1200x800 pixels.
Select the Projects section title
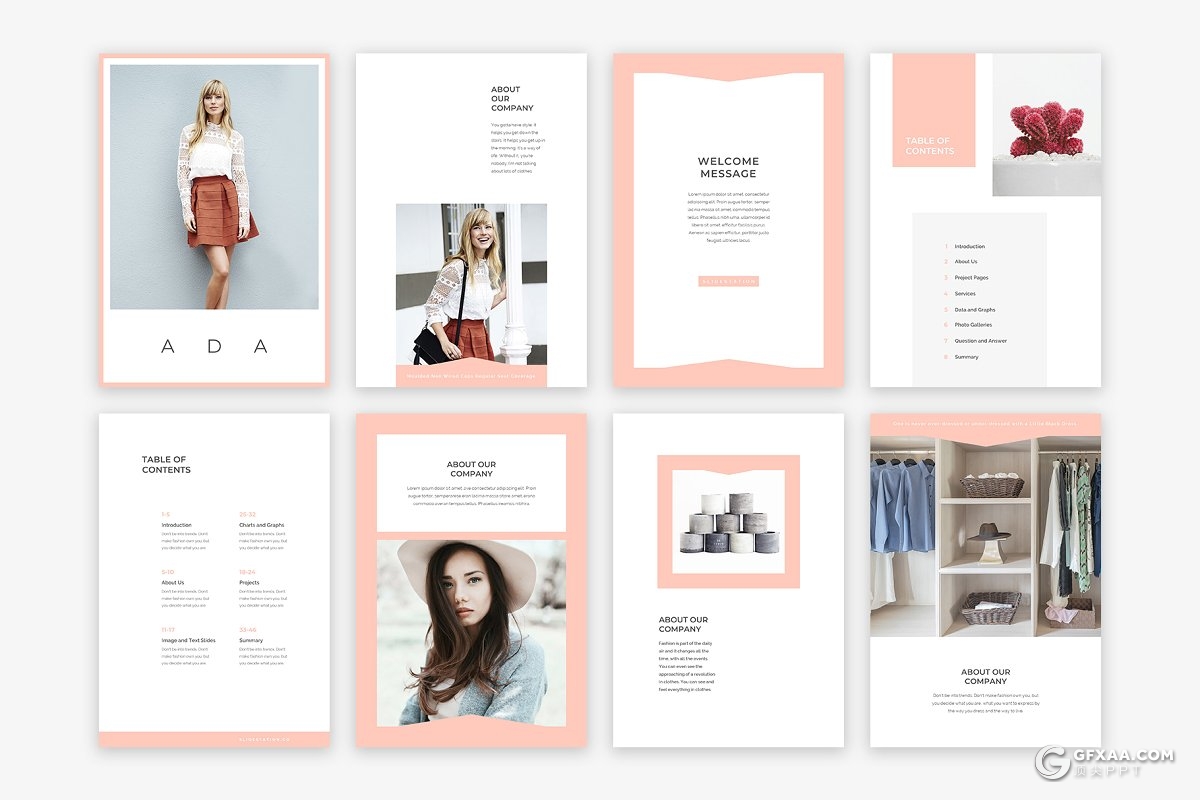coord(249,582)
